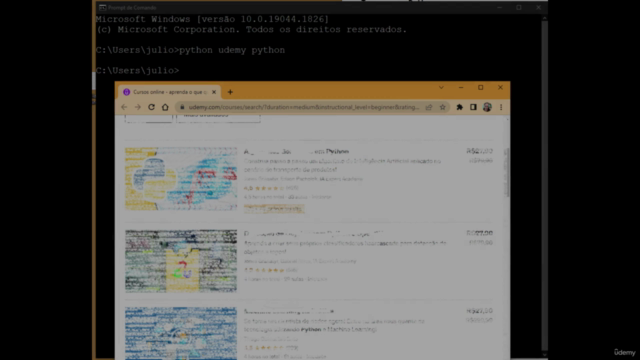
Task: Click the 'Mais avaliados' sort box
Action: (218, 118)
